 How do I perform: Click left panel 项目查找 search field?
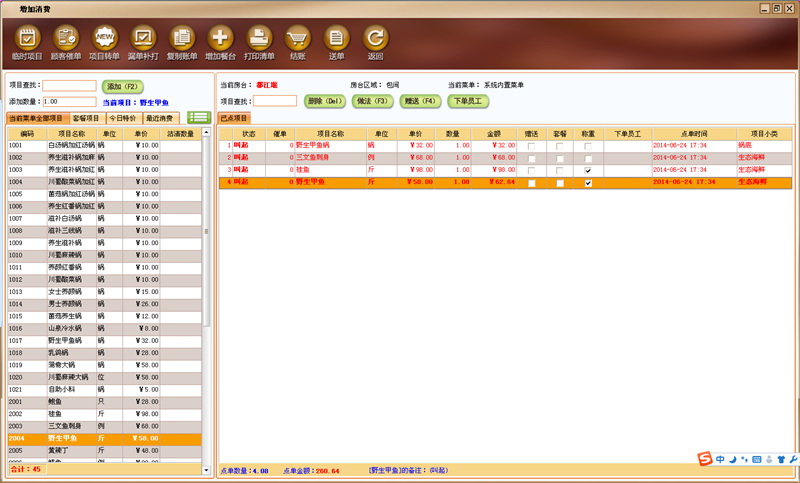point(69,85)
